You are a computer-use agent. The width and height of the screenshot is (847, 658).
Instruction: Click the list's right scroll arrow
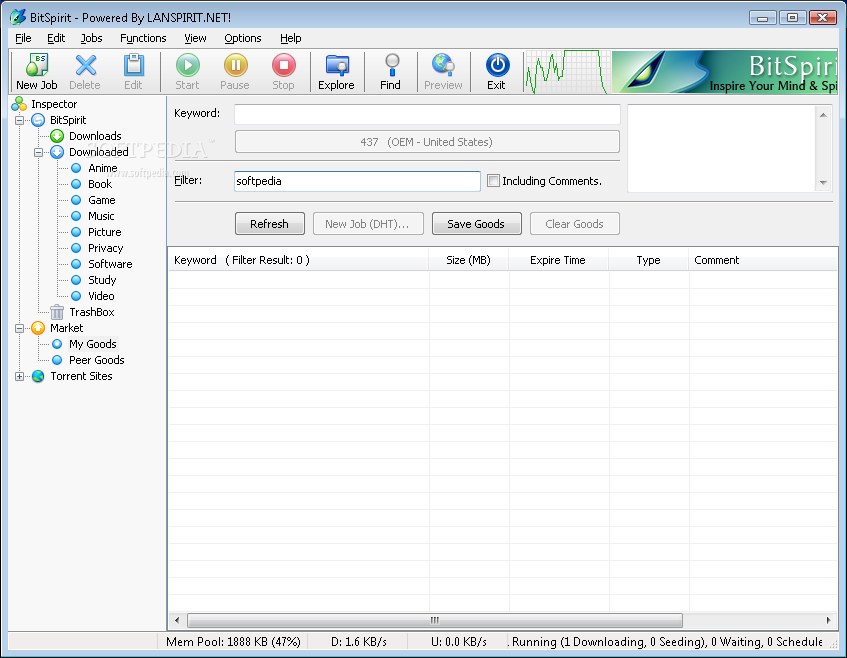click(829, 620)
